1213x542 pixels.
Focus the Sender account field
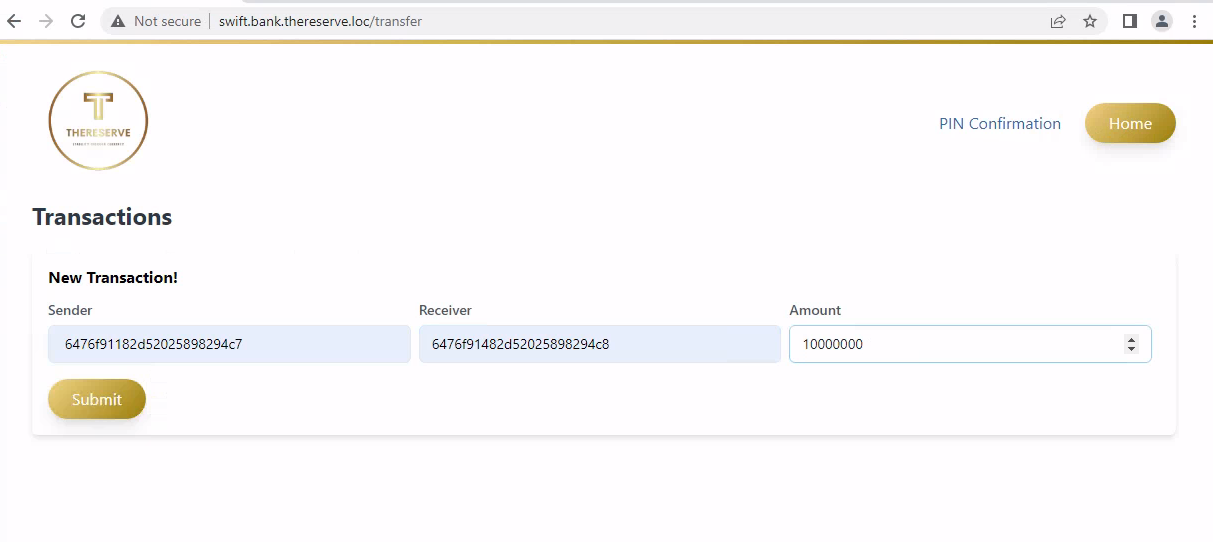pyautogui.click(x=229, y=344)
